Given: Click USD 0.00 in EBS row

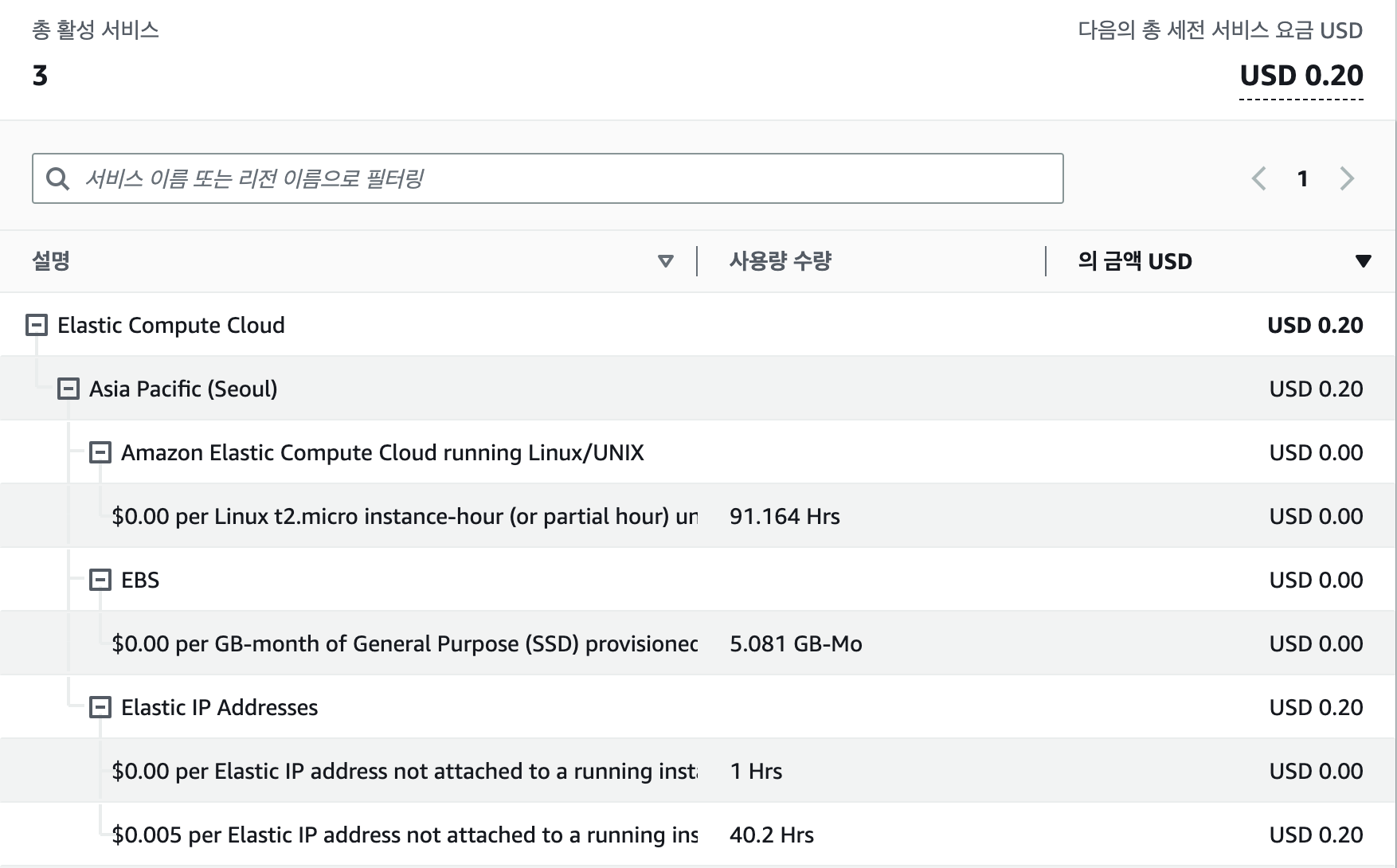Looking at the screenshot, I should click(1316, 580).
